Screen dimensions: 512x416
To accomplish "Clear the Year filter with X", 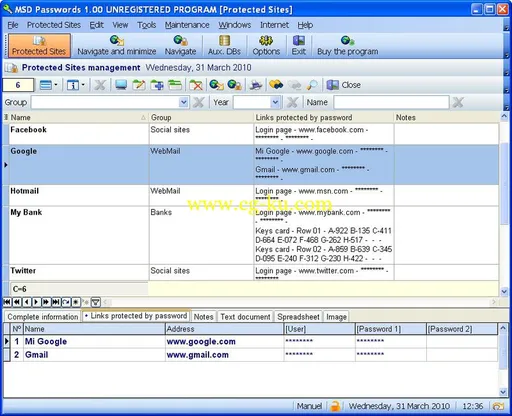I will 292,102.
